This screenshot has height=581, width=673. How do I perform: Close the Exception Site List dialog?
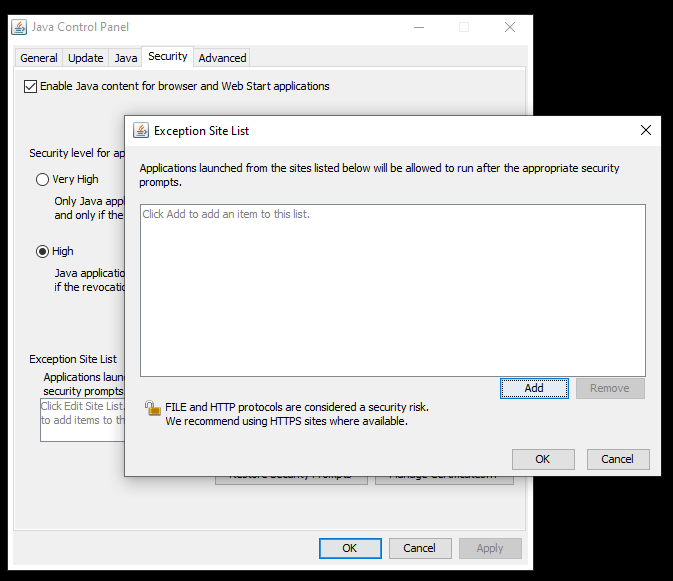[x=646, y=130]
